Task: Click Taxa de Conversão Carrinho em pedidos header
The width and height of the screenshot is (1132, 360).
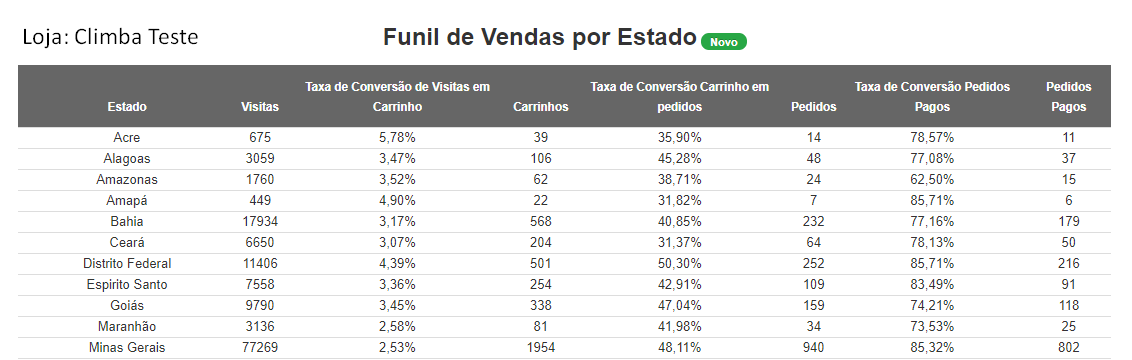Action: [x=679, y=97]
